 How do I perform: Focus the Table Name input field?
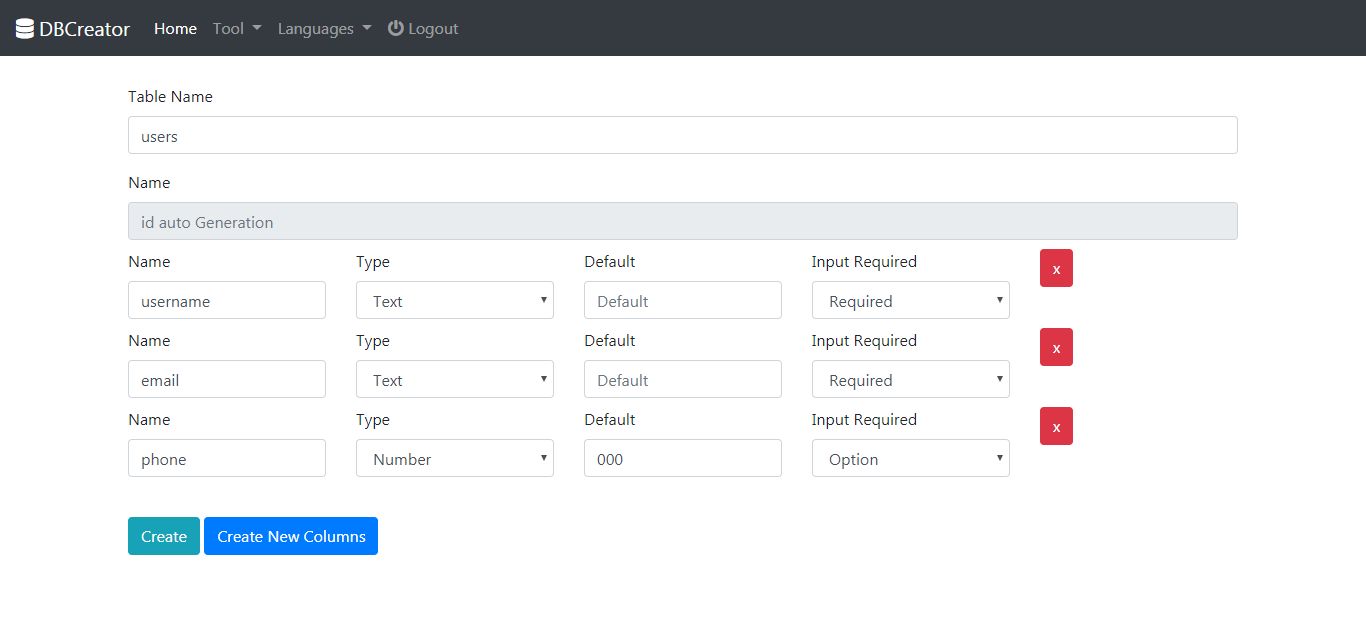pos(682,136)
